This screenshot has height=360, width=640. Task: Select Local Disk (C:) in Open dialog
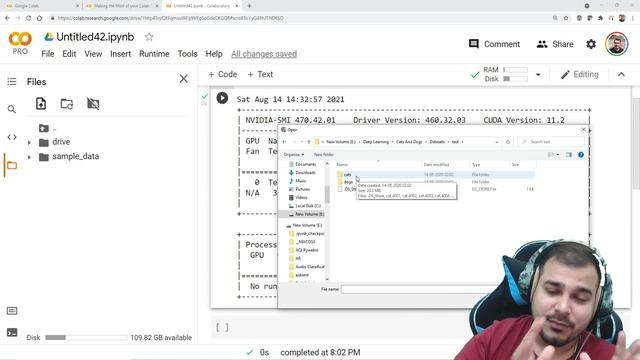308,206
